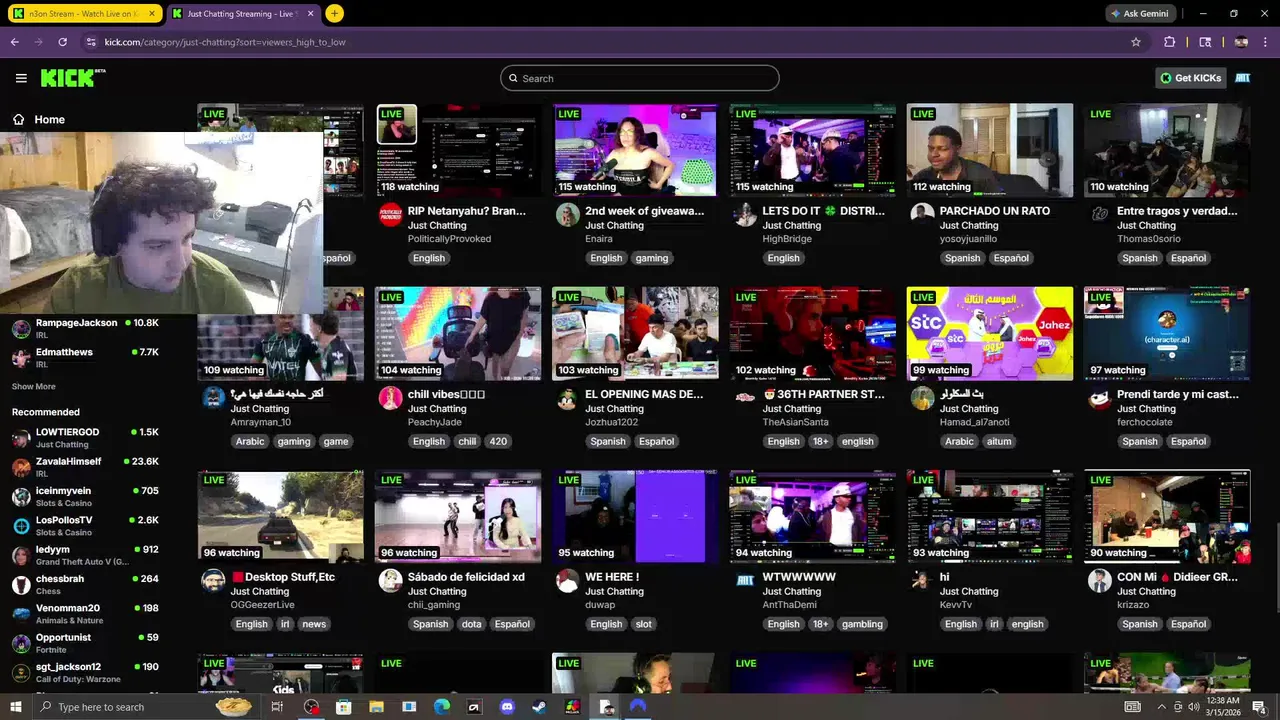Viewport: 1280px width, 720px height.
Task: Click the Home icon in sidebar
Action: pyautogui.click(x=18, y=119)
